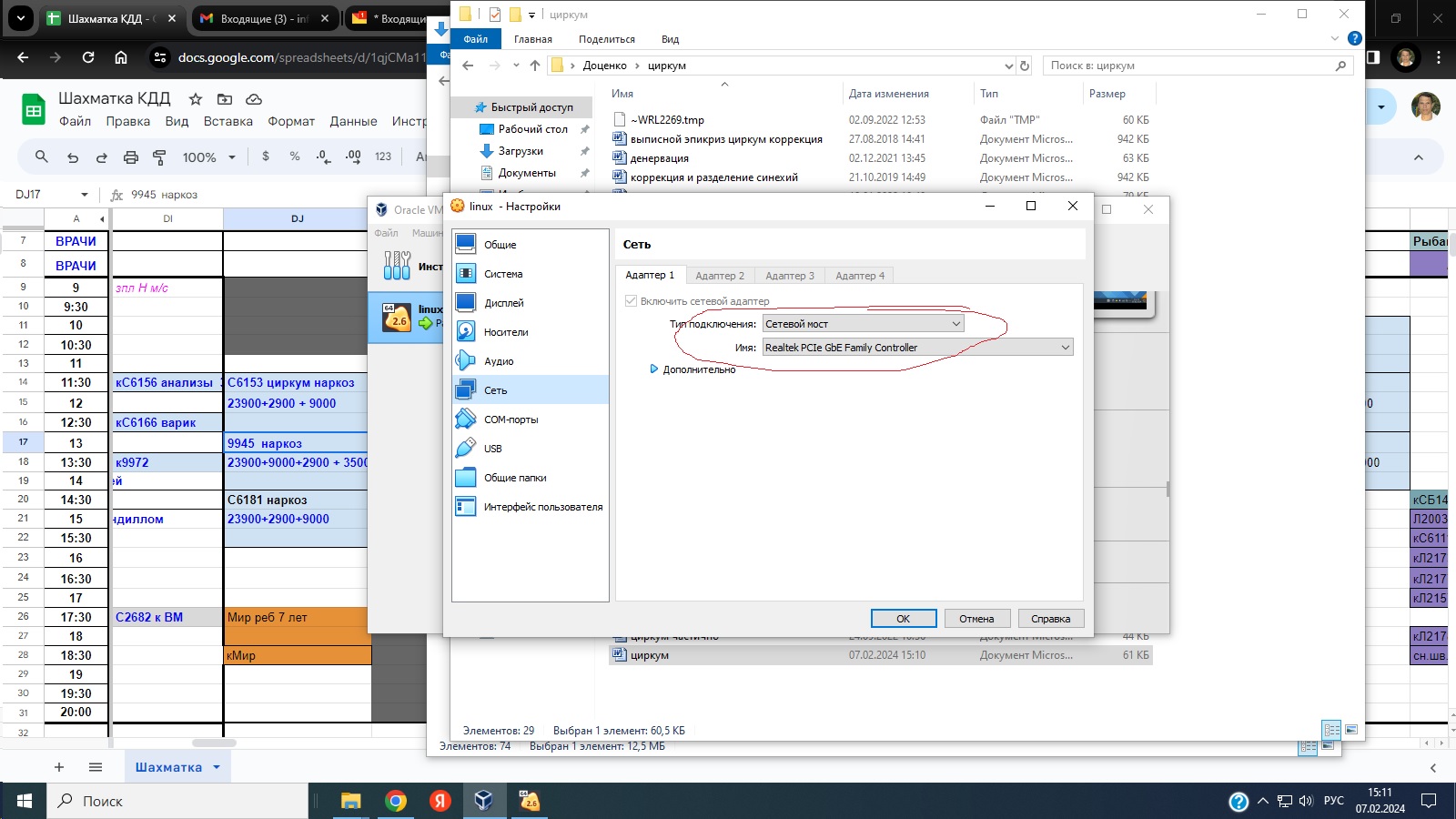Activate the paint format tool
The height and width of the screenshot is (819, 1456).
160,157
